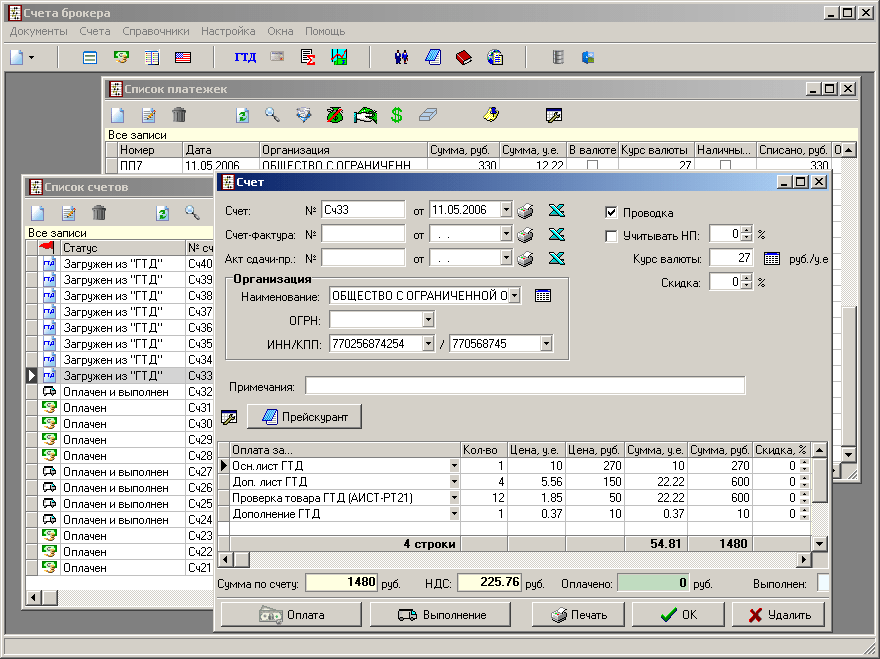
Task: Toggle the В валюте checkbox for payment ПП7
Action: (592, 165)
